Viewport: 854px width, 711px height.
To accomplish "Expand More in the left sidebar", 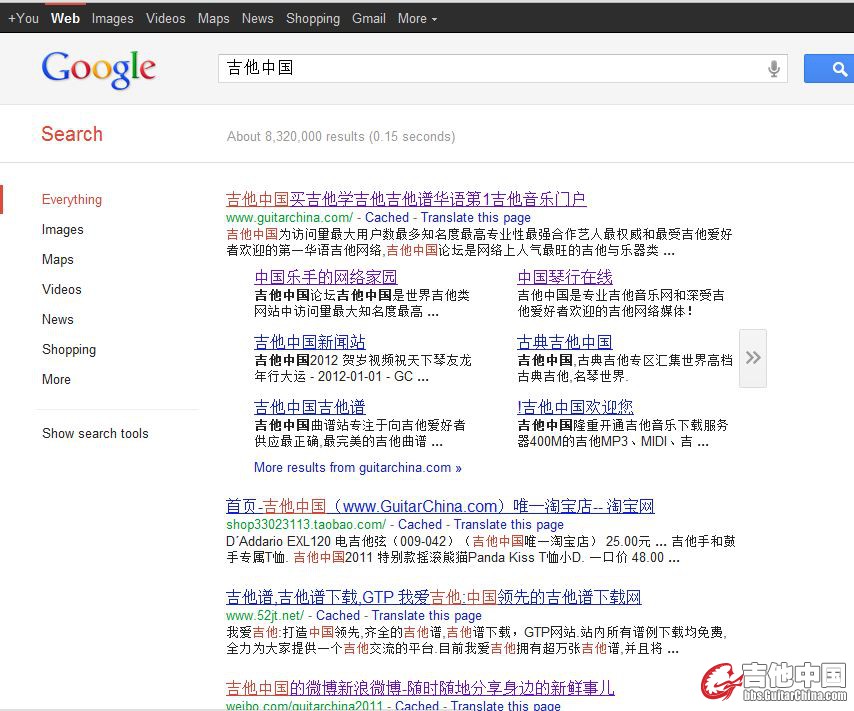I will coord(56,379).
